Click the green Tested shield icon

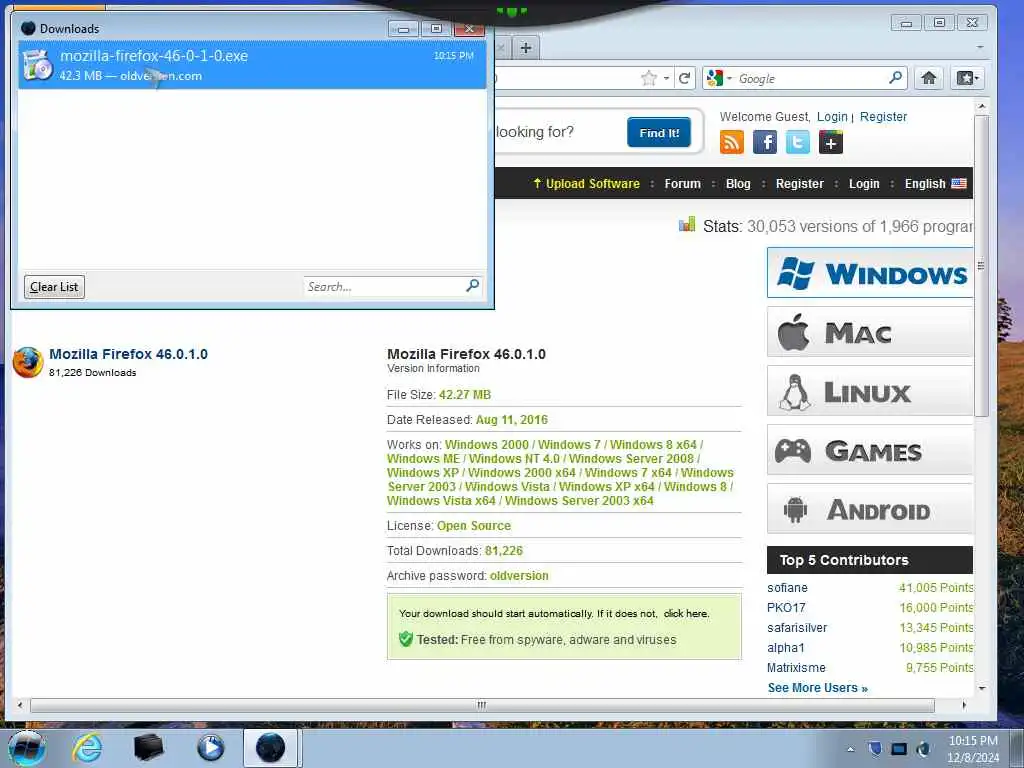[406, 639]
